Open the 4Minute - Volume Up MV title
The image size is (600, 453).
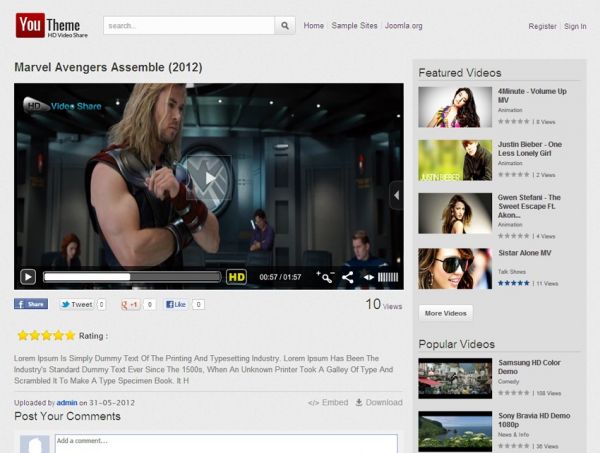pos(532,96)
